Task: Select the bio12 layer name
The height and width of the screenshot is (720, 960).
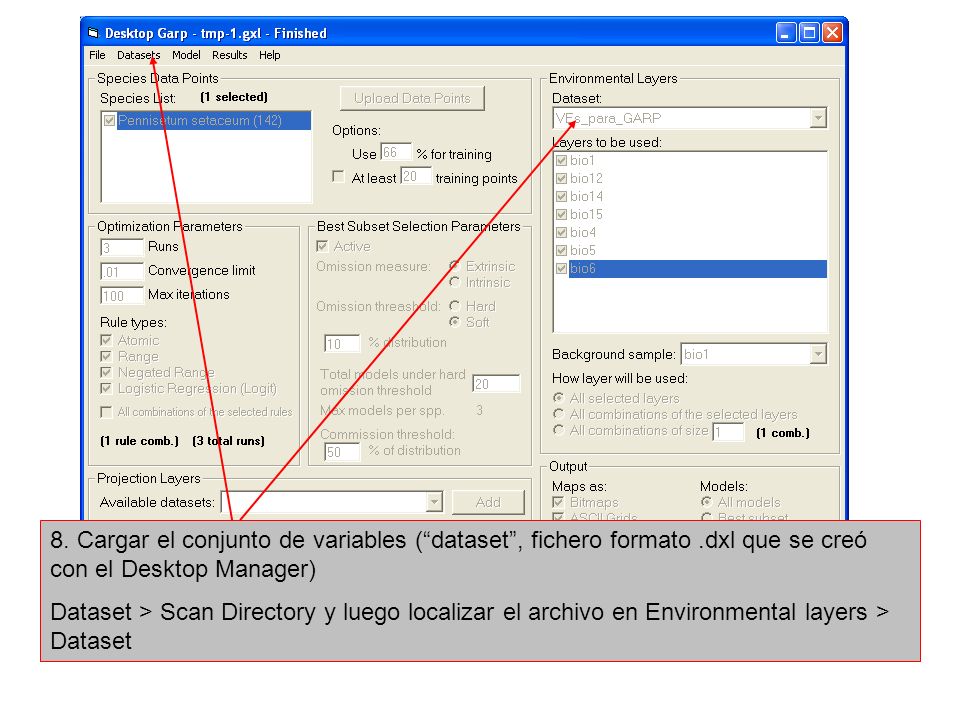Action: [x=586, y=178]
